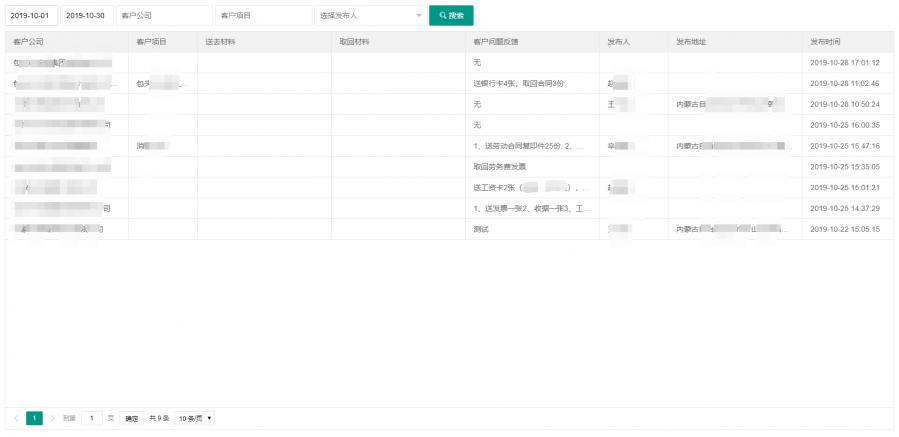Click the end date field 2019-10-30
Viewport: 899px width, 437px height.
pos(85,16)
